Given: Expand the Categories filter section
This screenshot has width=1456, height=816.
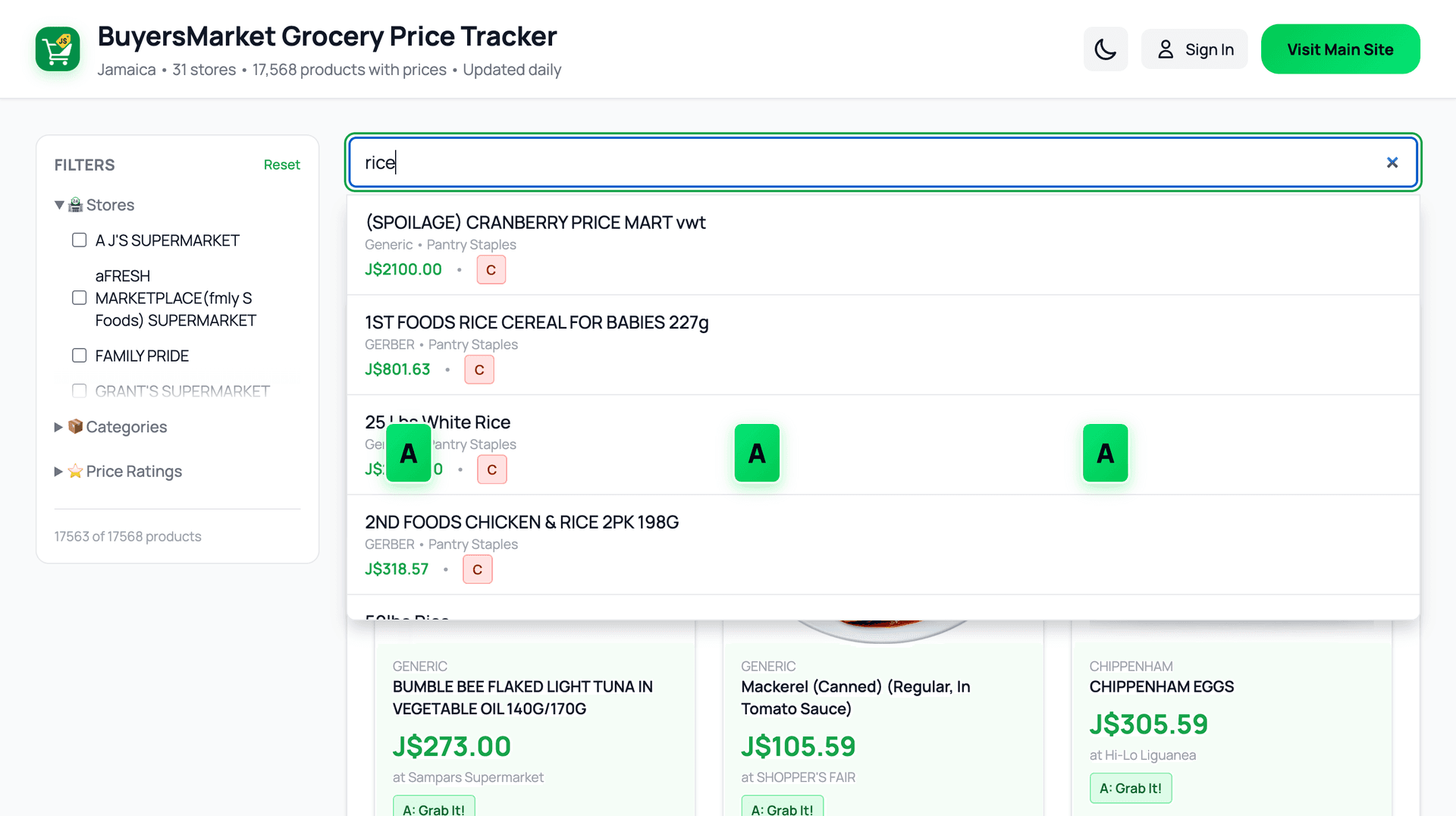Looking at the screenshot, I should click(59, 426).
